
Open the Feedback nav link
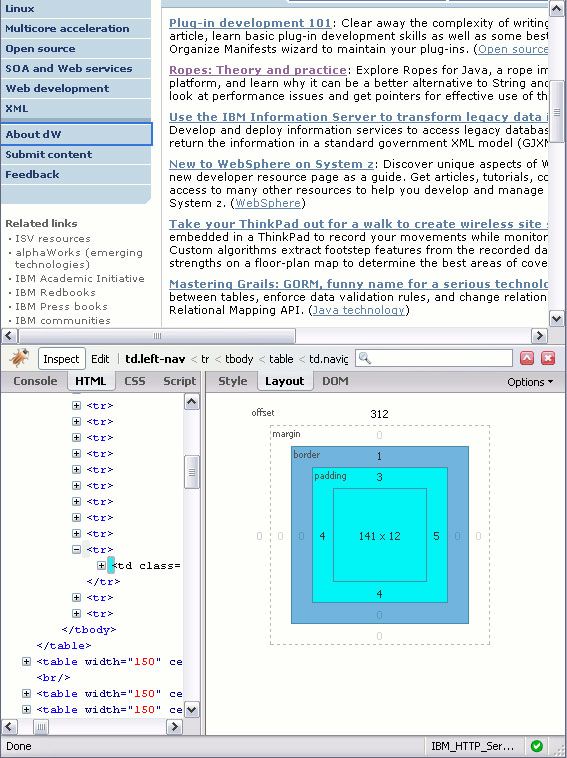pos(32,174)
